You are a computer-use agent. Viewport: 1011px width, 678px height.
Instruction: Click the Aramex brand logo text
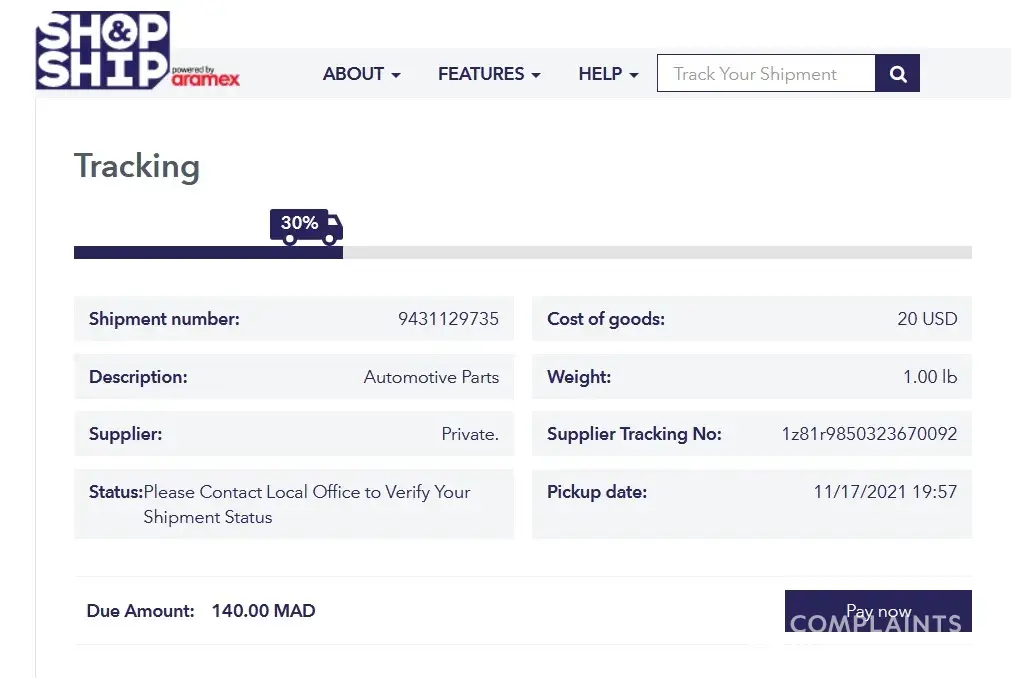coord(205,79)
